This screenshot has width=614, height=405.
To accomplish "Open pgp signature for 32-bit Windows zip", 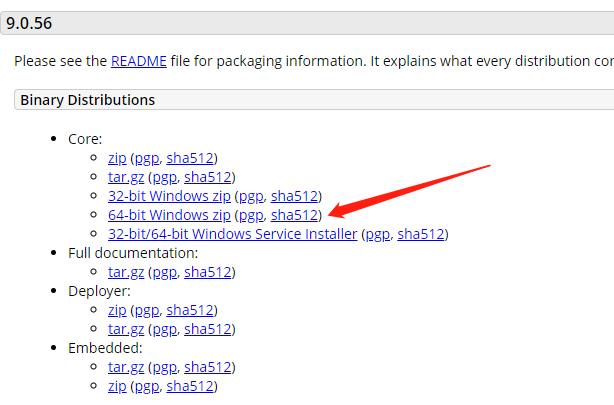I will 250,196.
